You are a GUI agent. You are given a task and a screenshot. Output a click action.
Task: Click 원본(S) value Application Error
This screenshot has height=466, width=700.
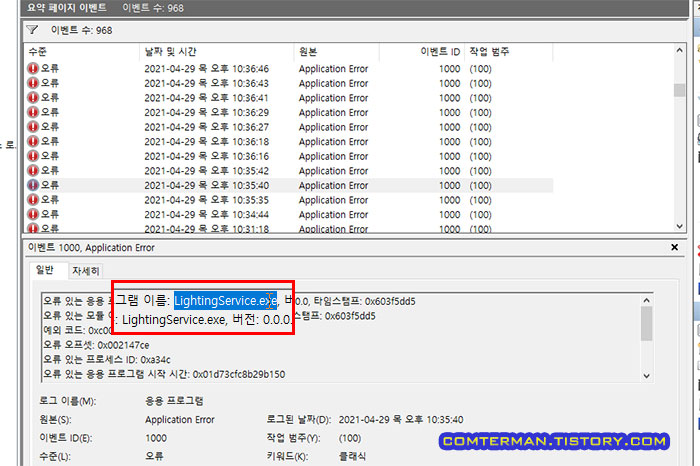pos(179,420)
